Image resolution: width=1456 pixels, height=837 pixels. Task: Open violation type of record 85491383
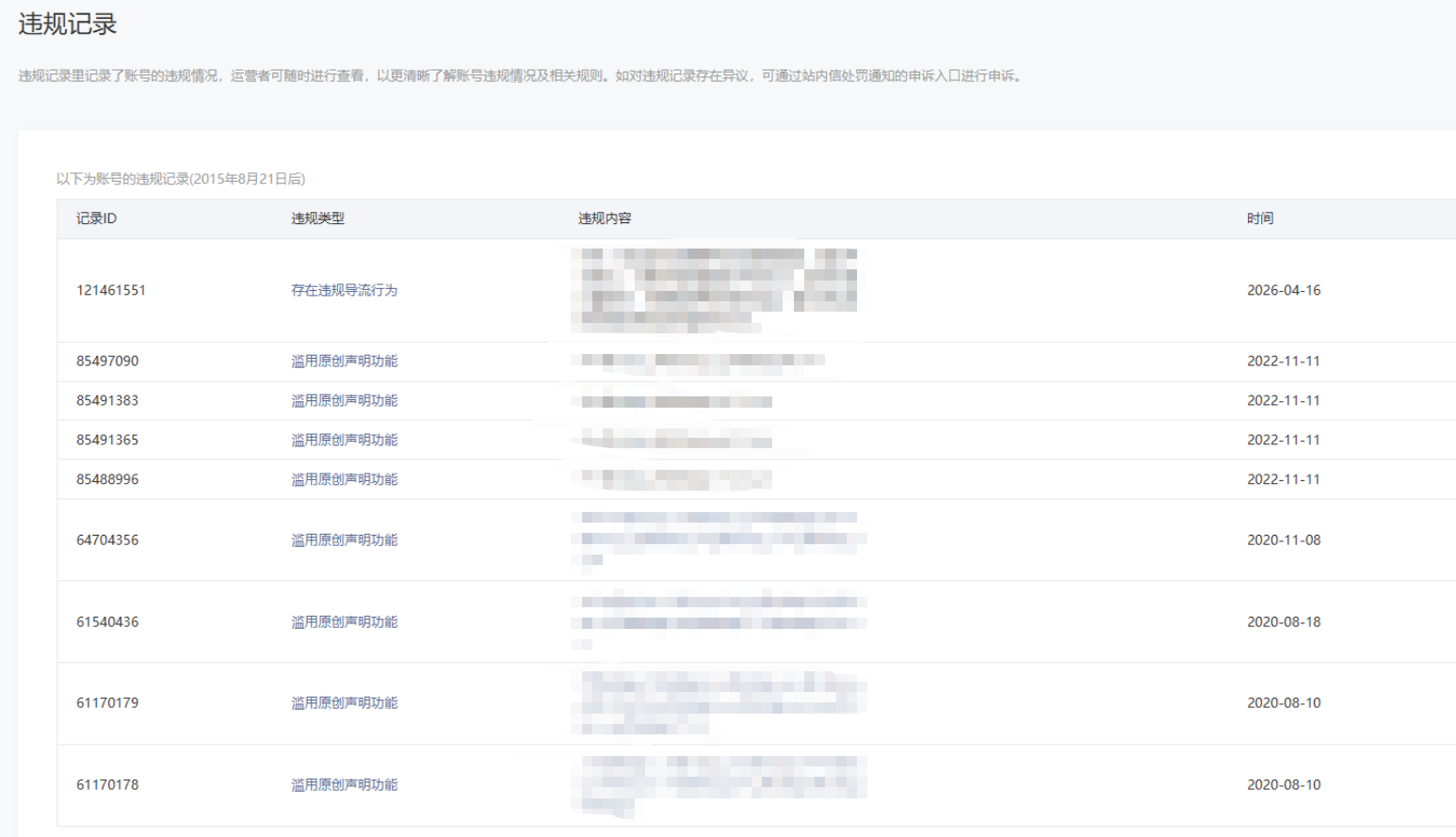tap(344, 400)
